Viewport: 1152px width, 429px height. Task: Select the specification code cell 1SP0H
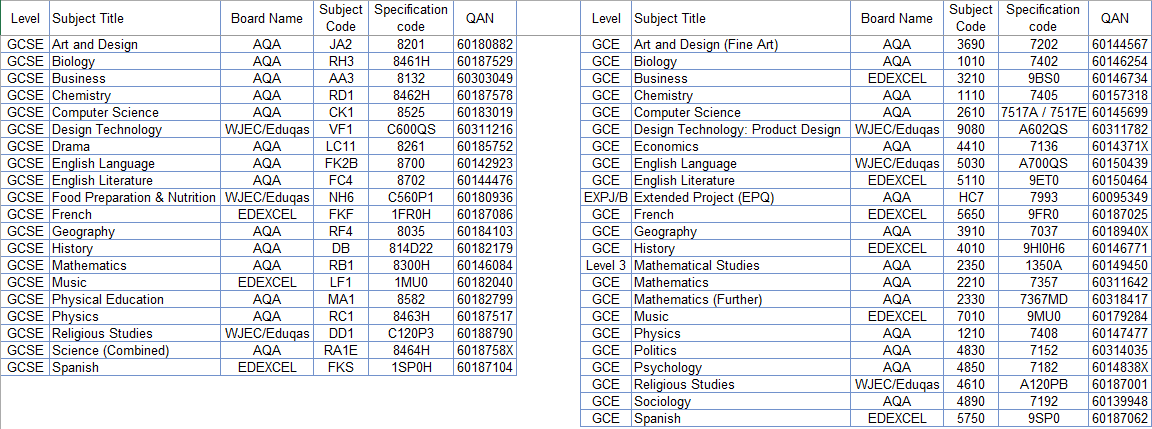[x=411, y=368]
